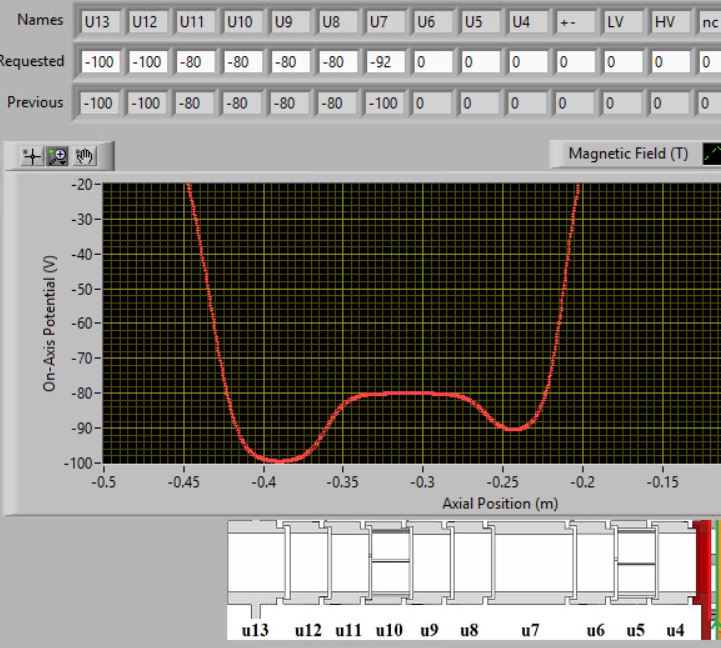Choose the pan hand tool
Viewport: 721px width, 648px height.
pyautogui.click(x=86, y=156)
